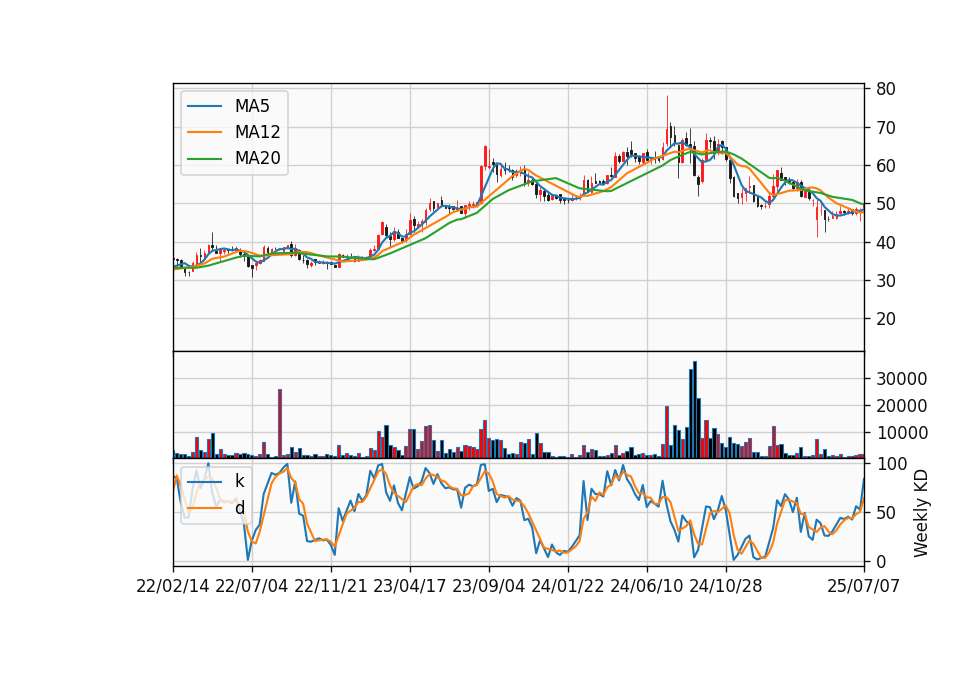Image resolution: width=960 pixels, height=690 pixels.
Task: Click the 22/11/21 date axis label
Action: [x=331, y=586]
